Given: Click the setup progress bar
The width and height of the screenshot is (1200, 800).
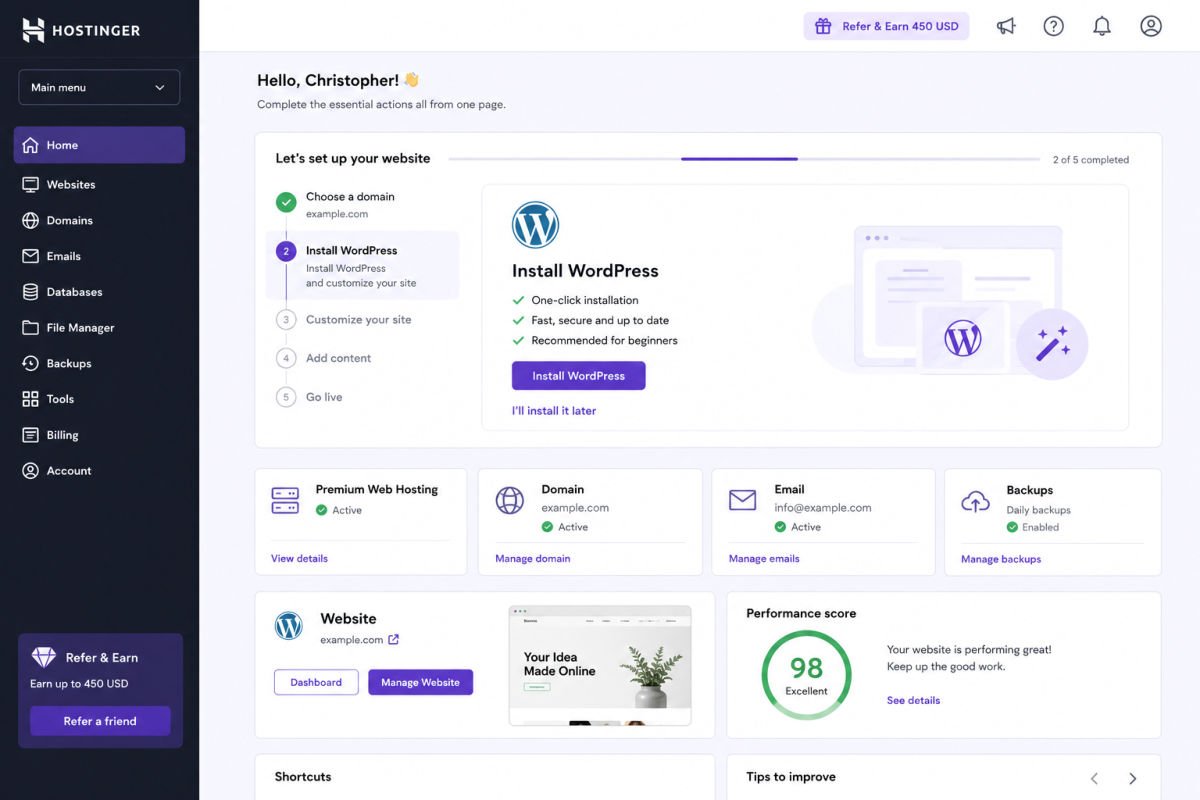Looking at the screenshot, I should [744, 159].
